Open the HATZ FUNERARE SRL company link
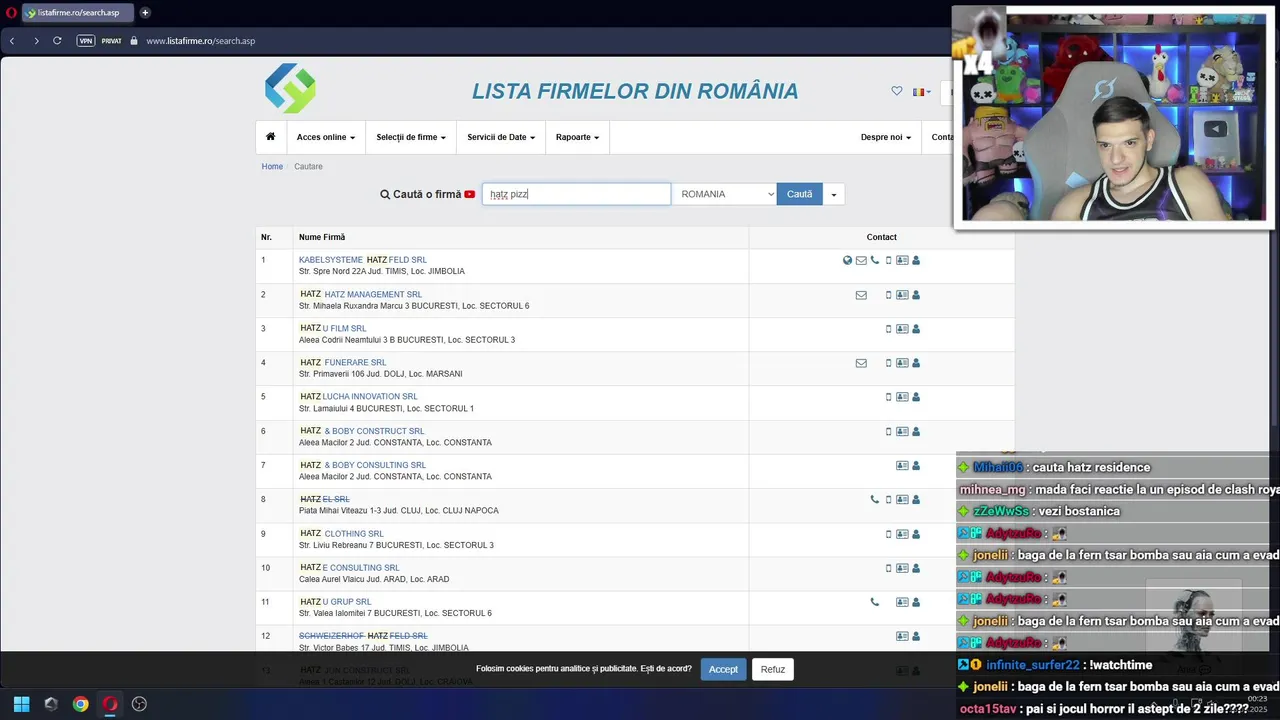 pyautogui.click(x=343, y=363)
